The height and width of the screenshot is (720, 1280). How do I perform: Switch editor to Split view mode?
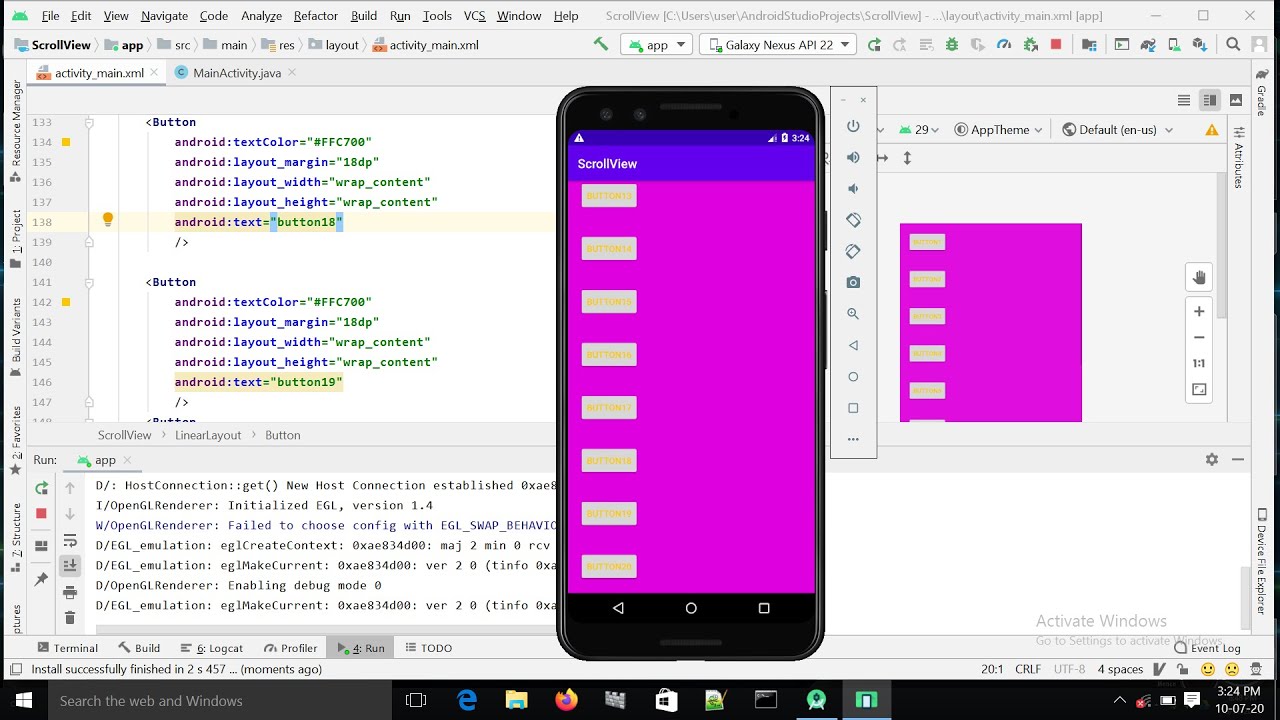(1210, 100)
